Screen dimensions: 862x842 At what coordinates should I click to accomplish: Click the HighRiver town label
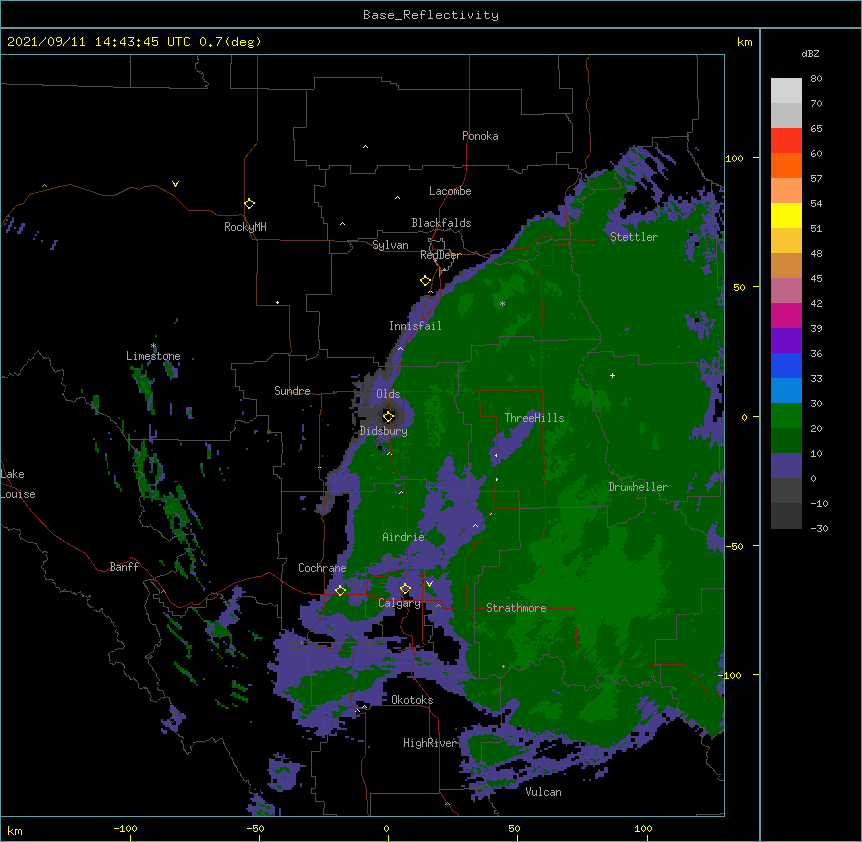[x=430, y=743]
